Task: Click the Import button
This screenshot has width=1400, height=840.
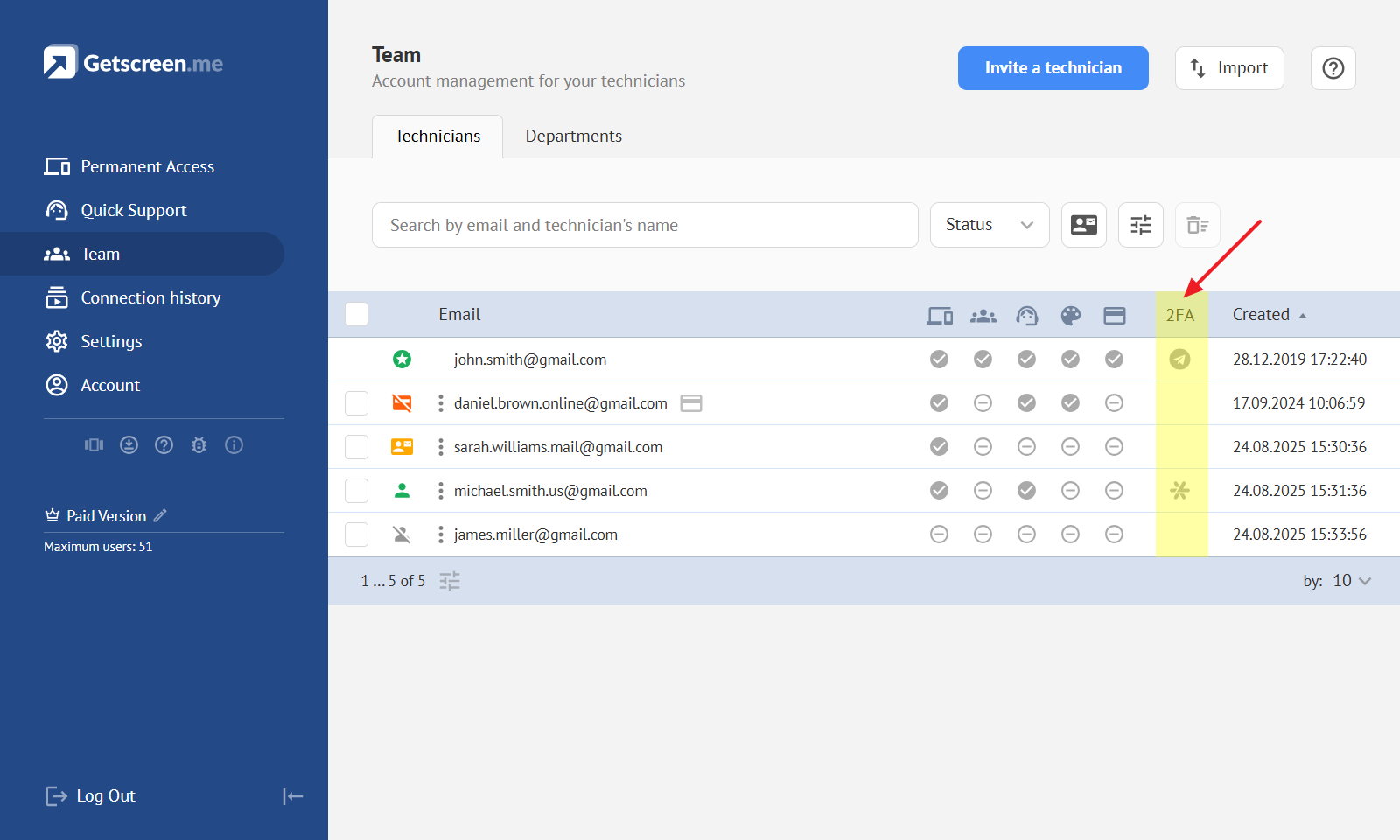Action: tap(1228, 68)
